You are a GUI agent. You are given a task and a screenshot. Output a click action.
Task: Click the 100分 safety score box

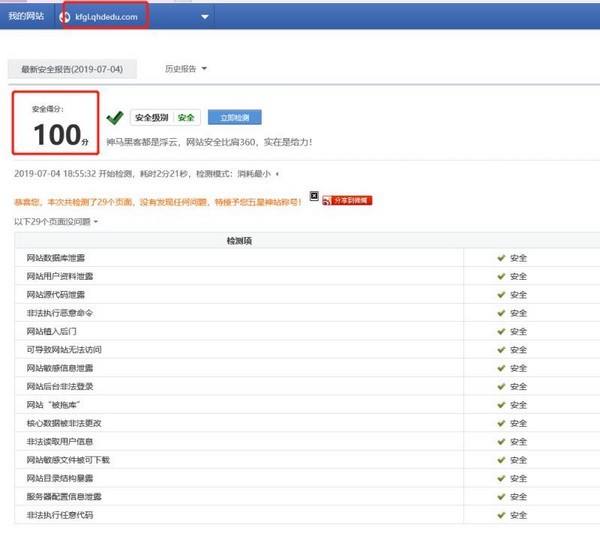[x=56, y=123]
